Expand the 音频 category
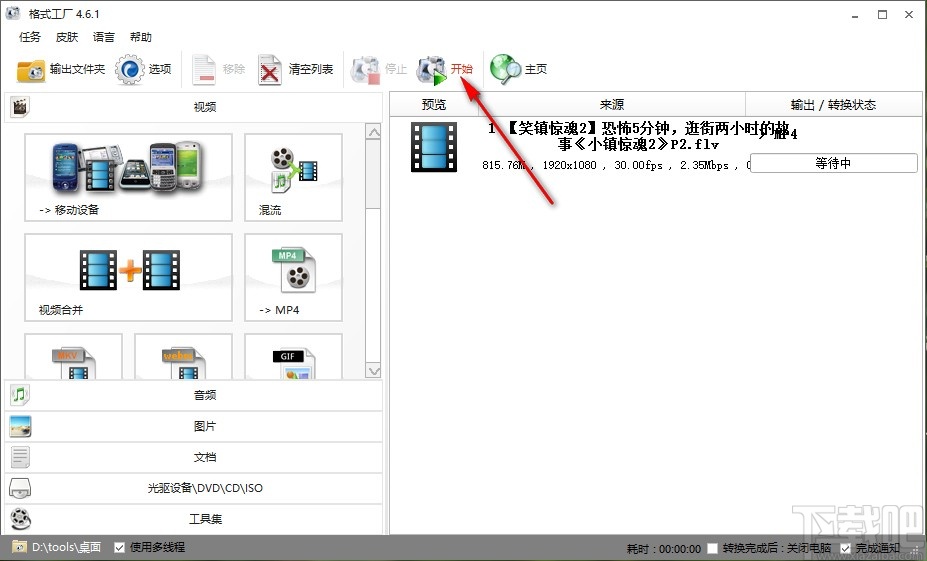This screenshot has width=927, height=561. click(193, 395)
